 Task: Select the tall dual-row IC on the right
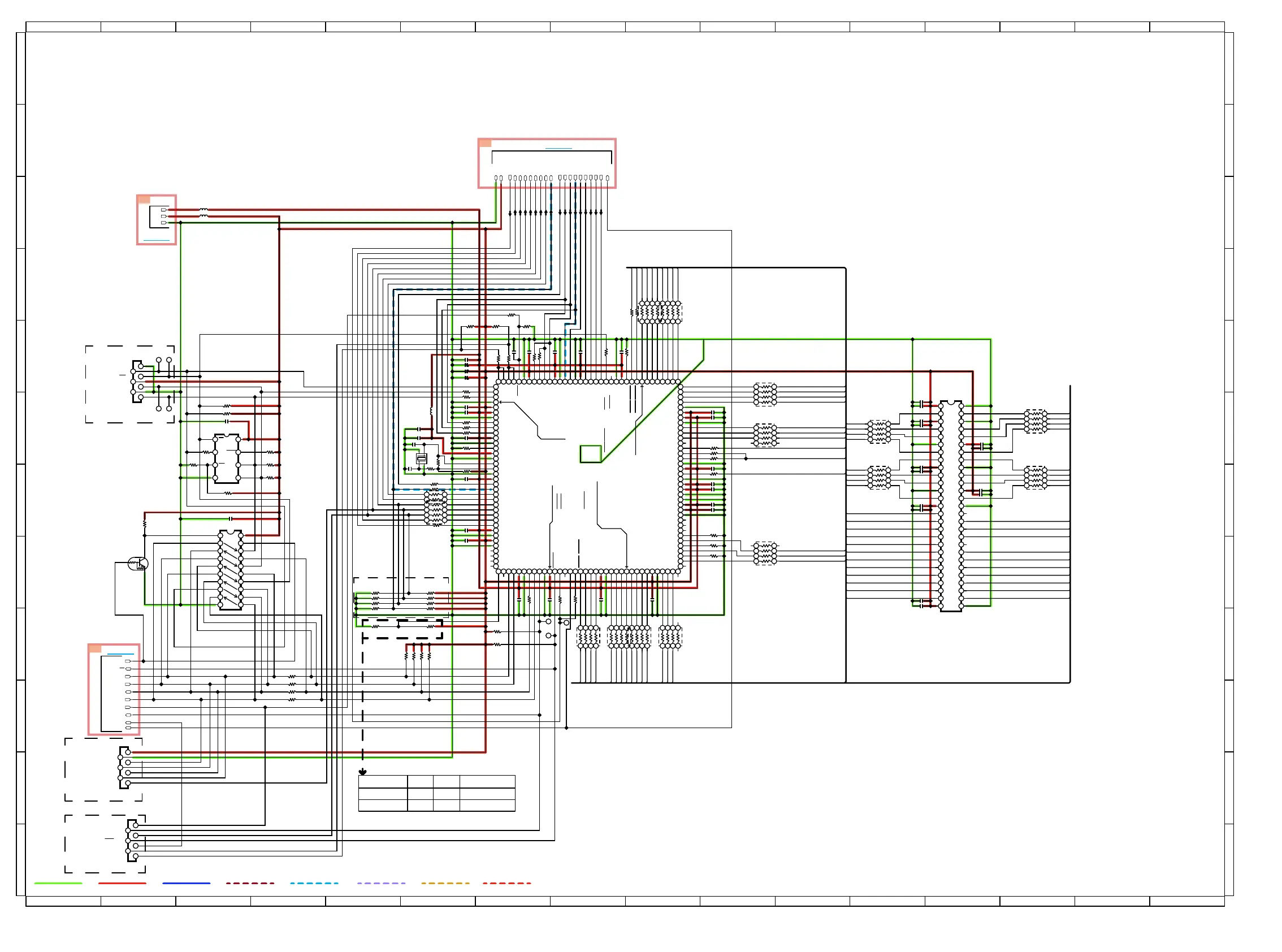click(951, 506)
